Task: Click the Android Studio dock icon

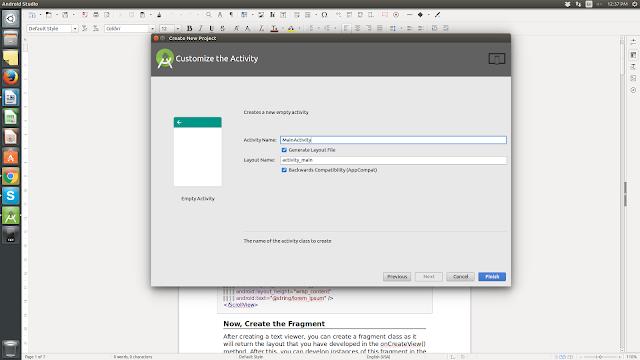Action: (11, 216)
